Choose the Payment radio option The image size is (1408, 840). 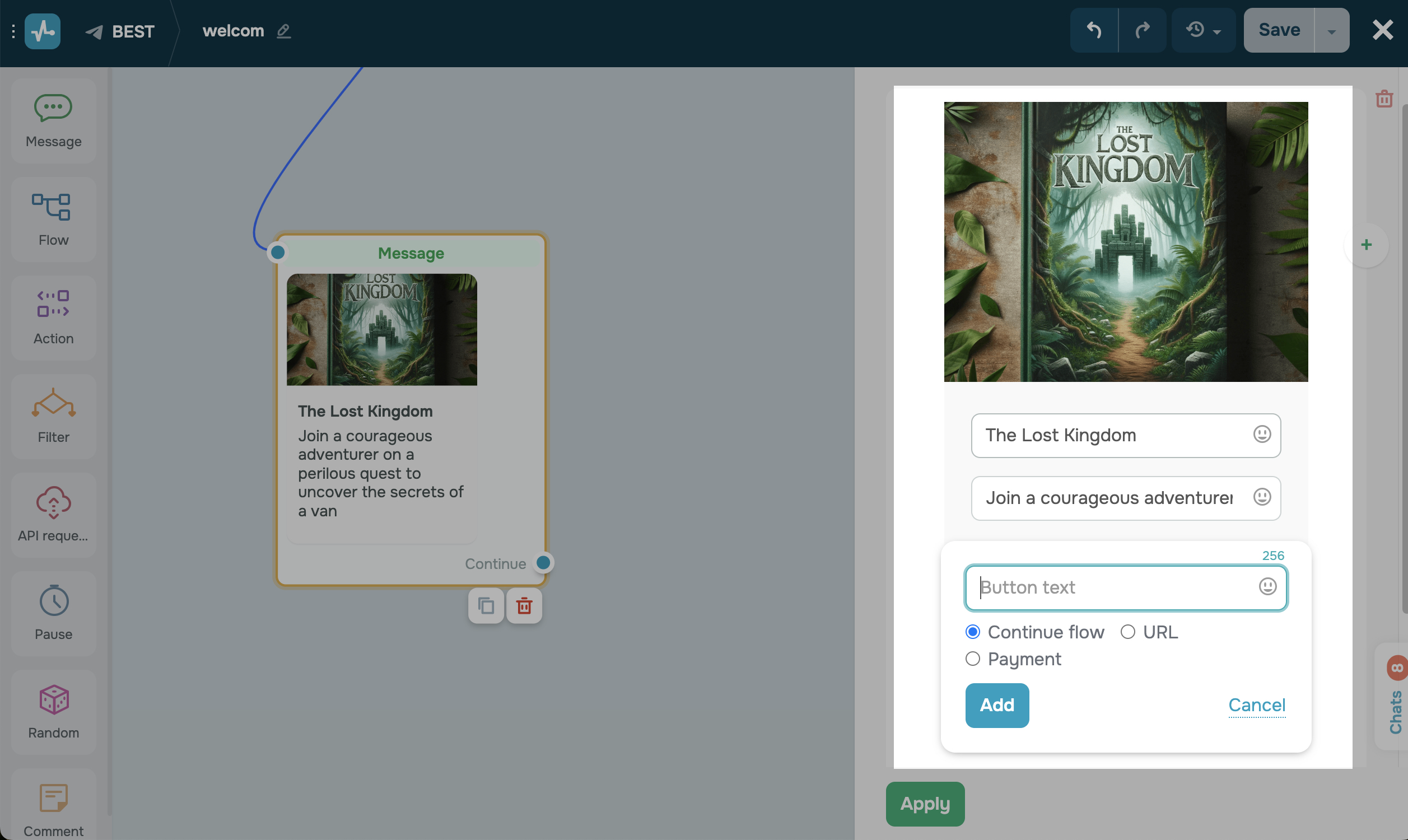pyautogui.click(x=973, y=659)
